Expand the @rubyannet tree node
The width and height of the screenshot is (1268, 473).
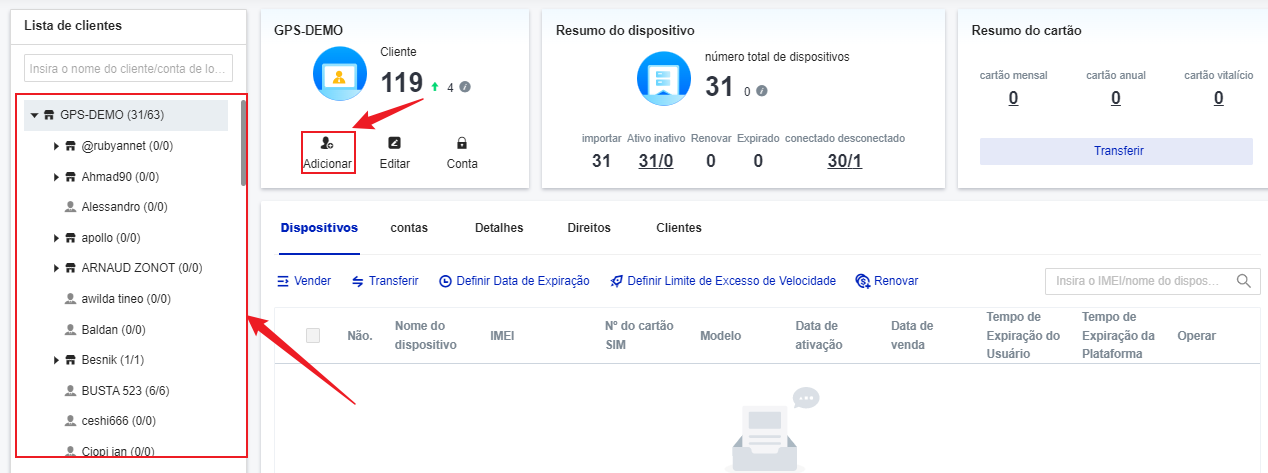coord(56,146)
